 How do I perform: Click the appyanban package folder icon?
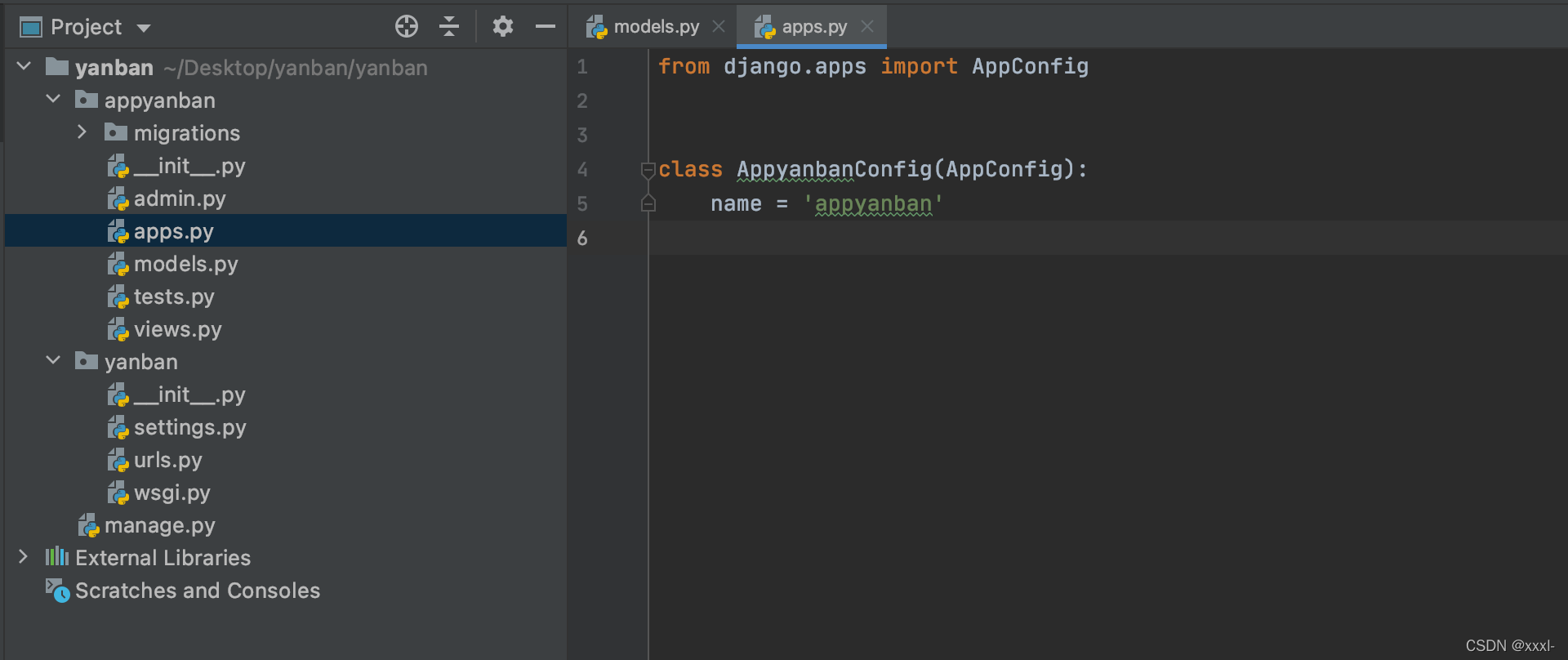tap(87, 99)
